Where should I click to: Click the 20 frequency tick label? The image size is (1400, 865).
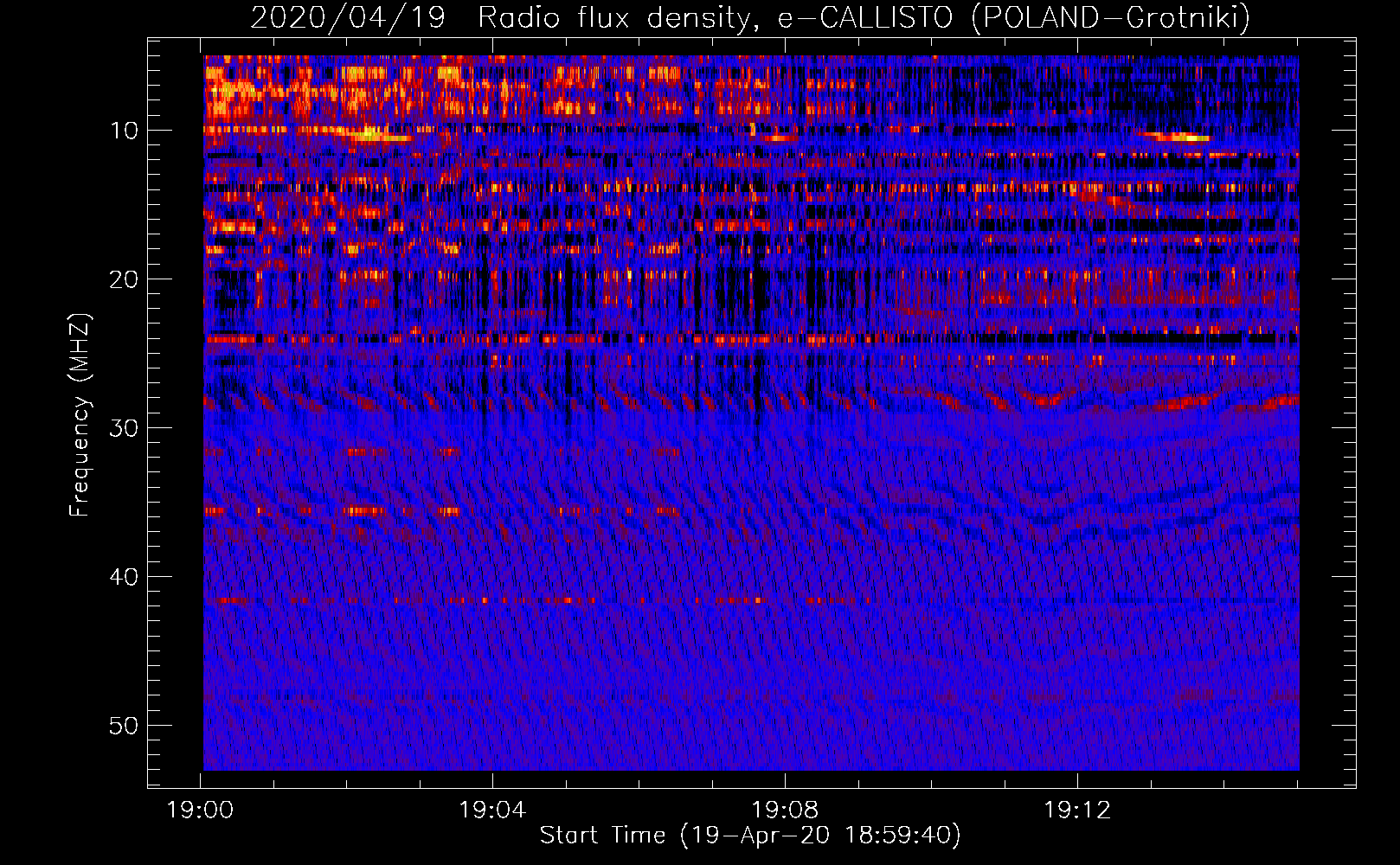(x=124, y=279)
